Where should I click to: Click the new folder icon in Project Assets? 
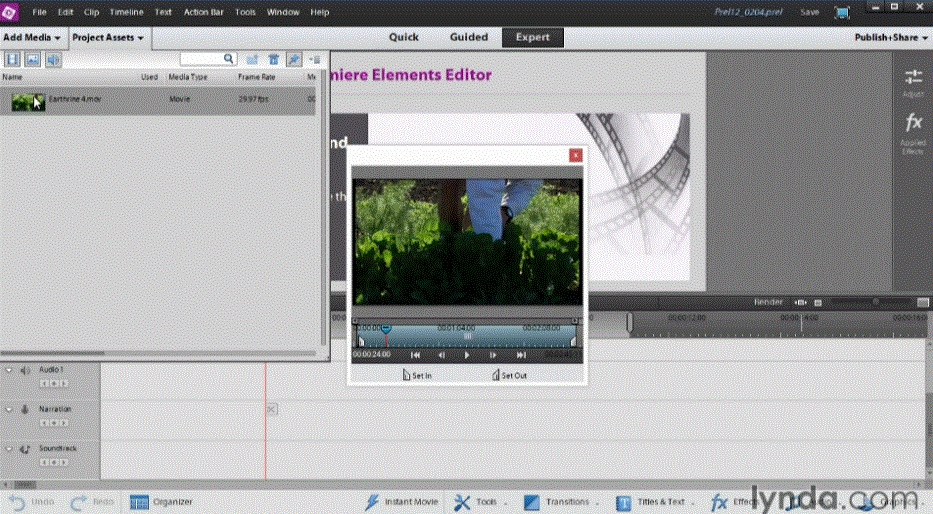pyautogui.click(x=252, y=59)
